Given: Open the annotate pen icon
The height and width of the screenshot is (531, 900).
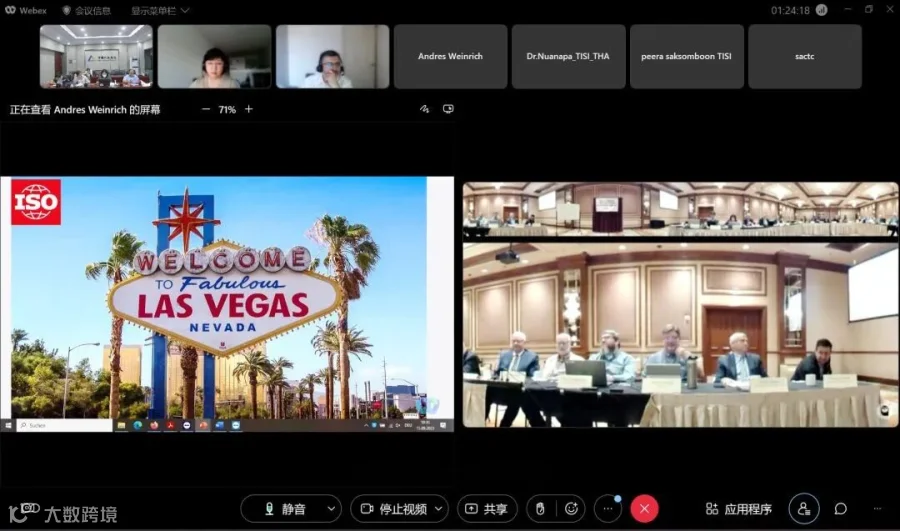Looking at the screenshot, I should point(424,109).
